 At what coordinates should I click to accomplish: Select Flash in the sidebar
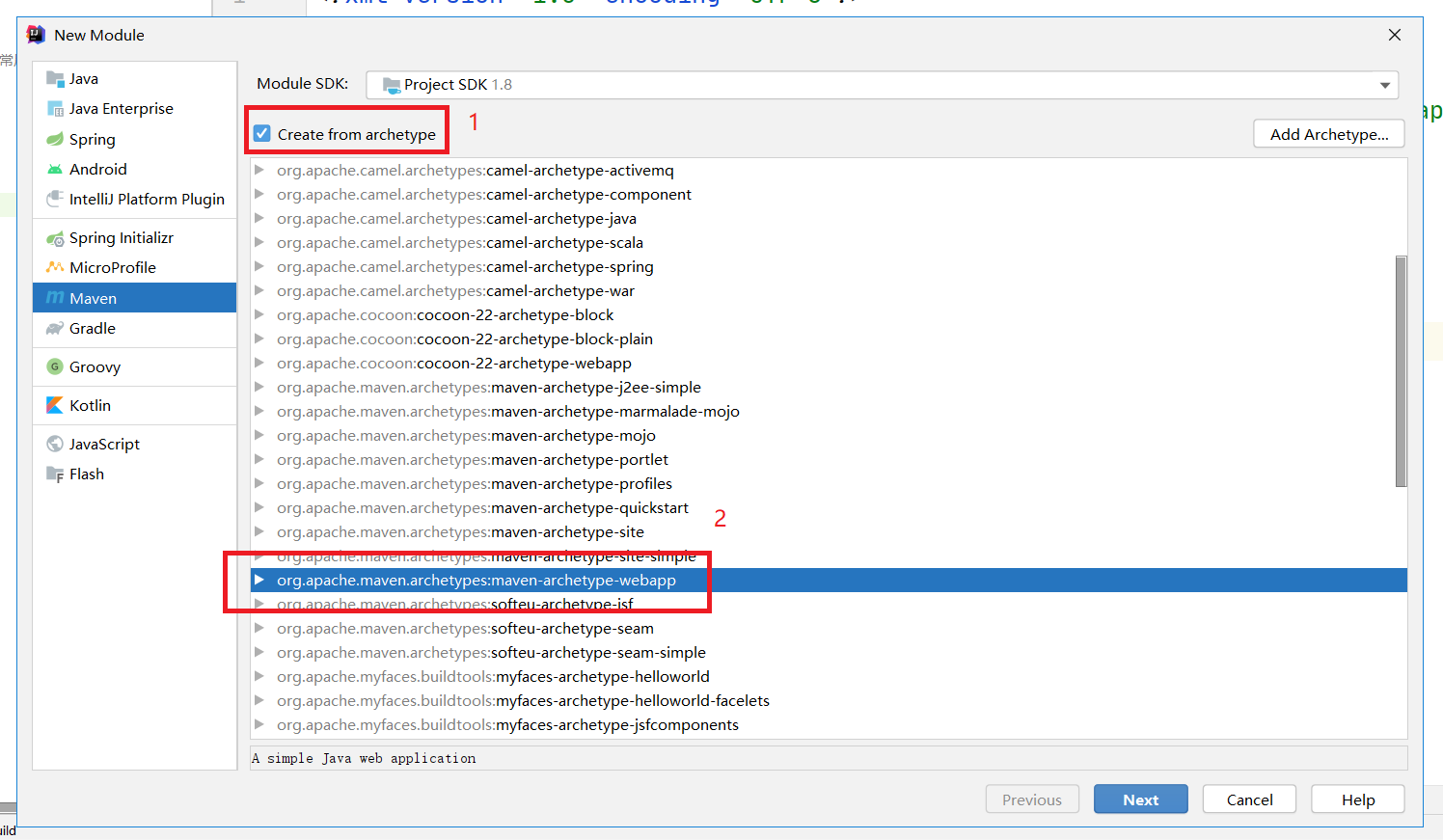[x=135, y=474]
